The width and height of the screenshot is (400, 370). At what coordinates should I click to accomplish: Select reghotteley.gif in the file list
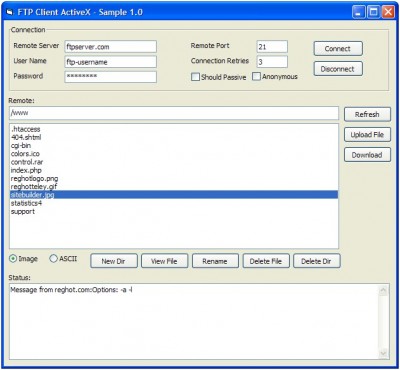coord(174,187)
